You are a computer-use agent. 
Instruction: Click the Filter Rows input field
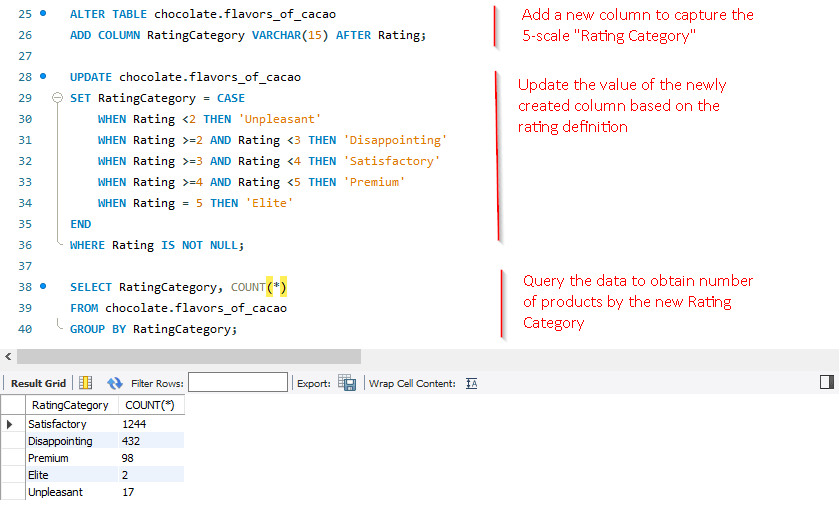click(x=237, y=383)
